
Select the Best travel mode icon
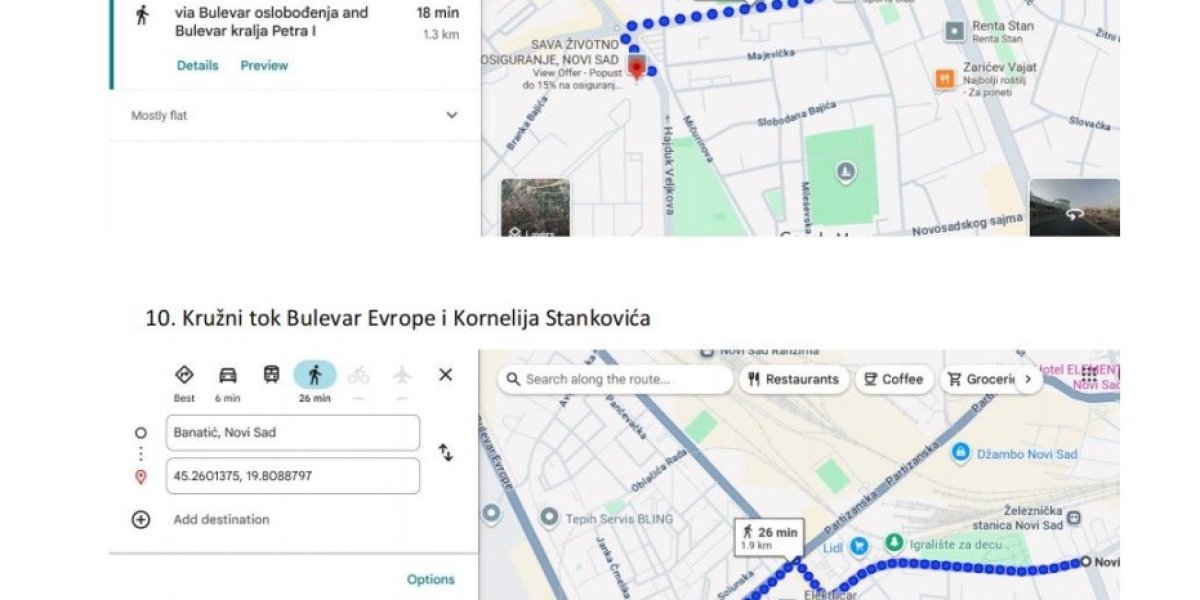click(x=184, y=375)
